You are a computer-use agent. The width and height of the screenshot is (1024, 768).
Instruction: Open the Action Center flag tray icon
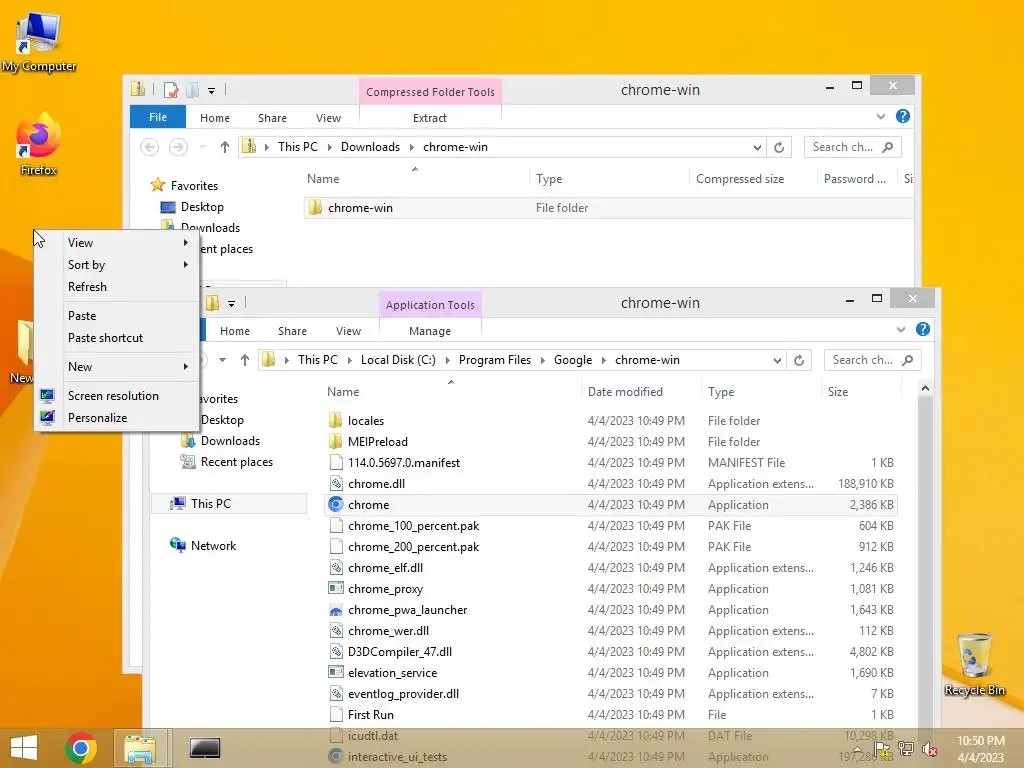tap(882, 749)
